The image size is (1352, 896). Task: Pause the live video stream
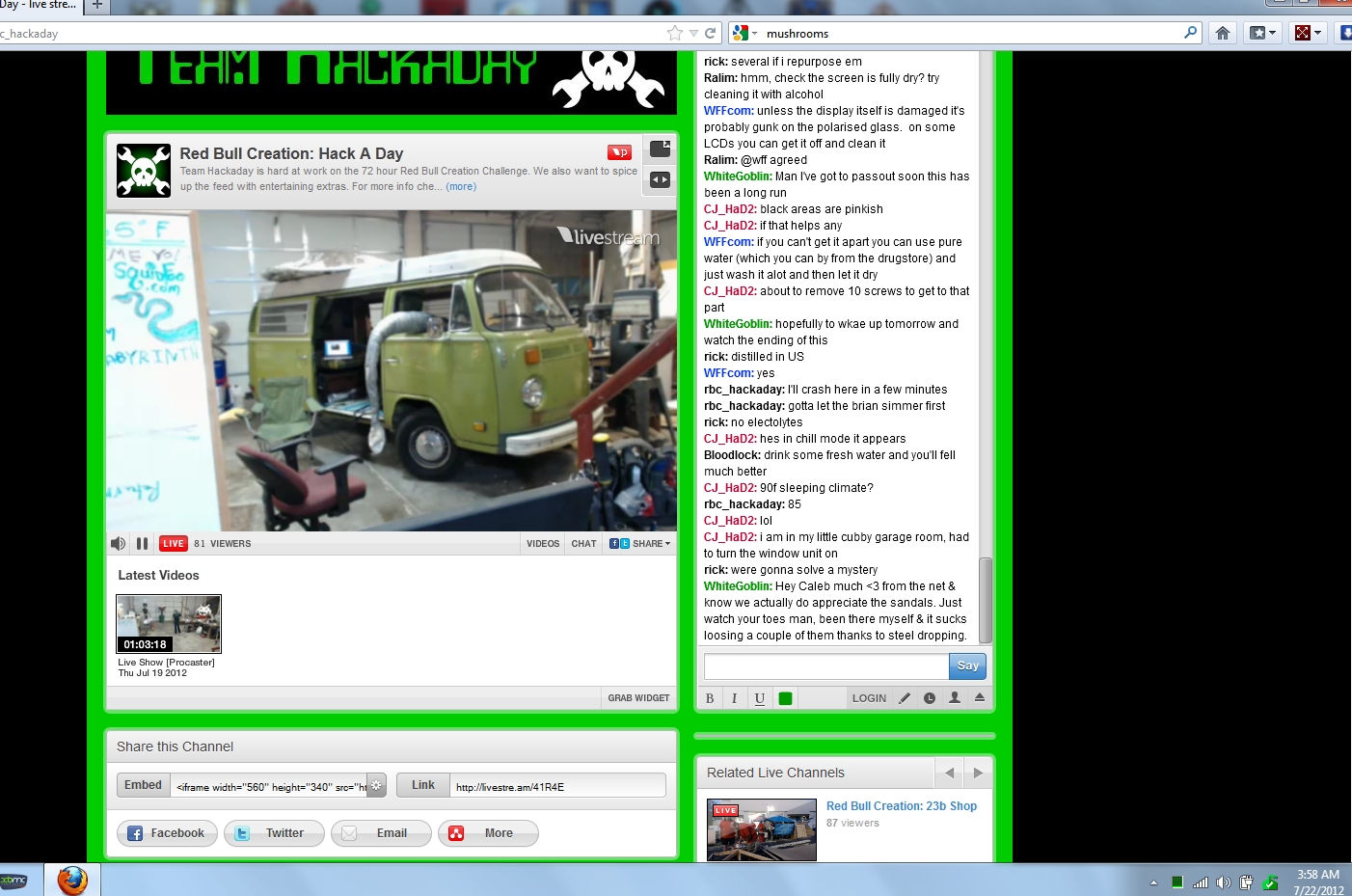tap(142, 544)
